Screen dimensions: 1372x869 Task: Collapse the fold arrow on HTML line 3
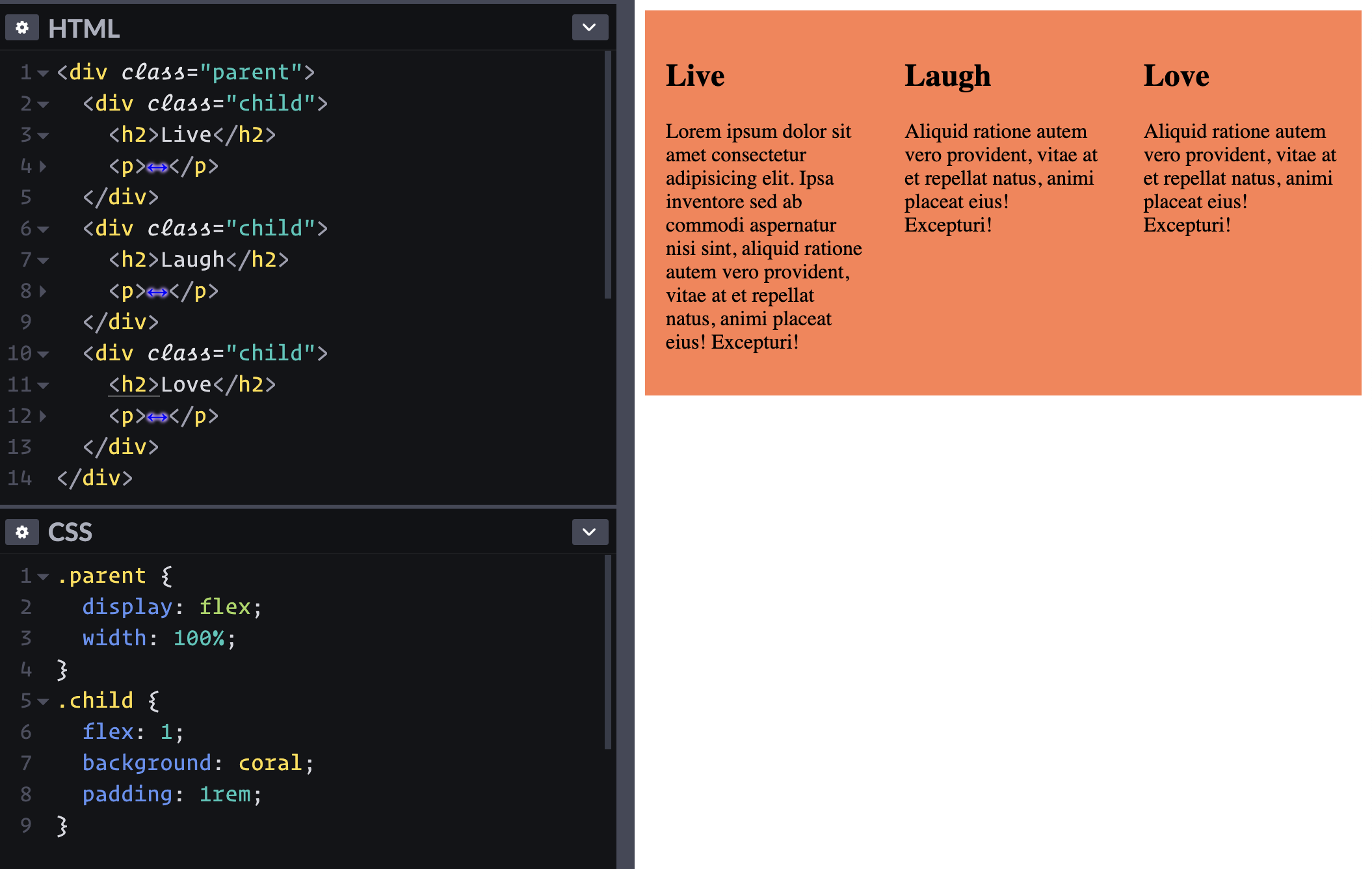click(x=43, y=135)
